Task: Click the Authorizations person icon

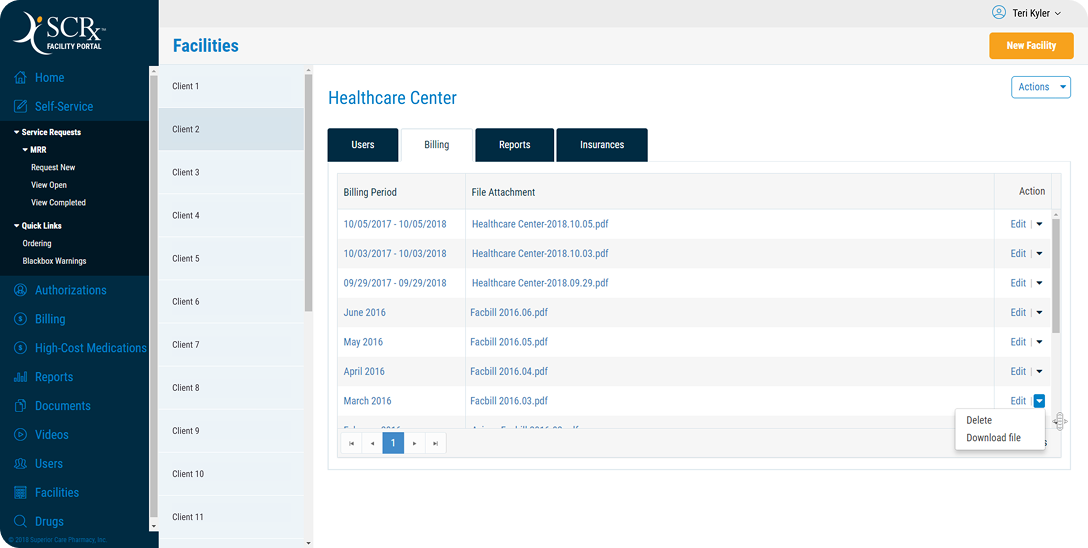Action: (21, 290)
